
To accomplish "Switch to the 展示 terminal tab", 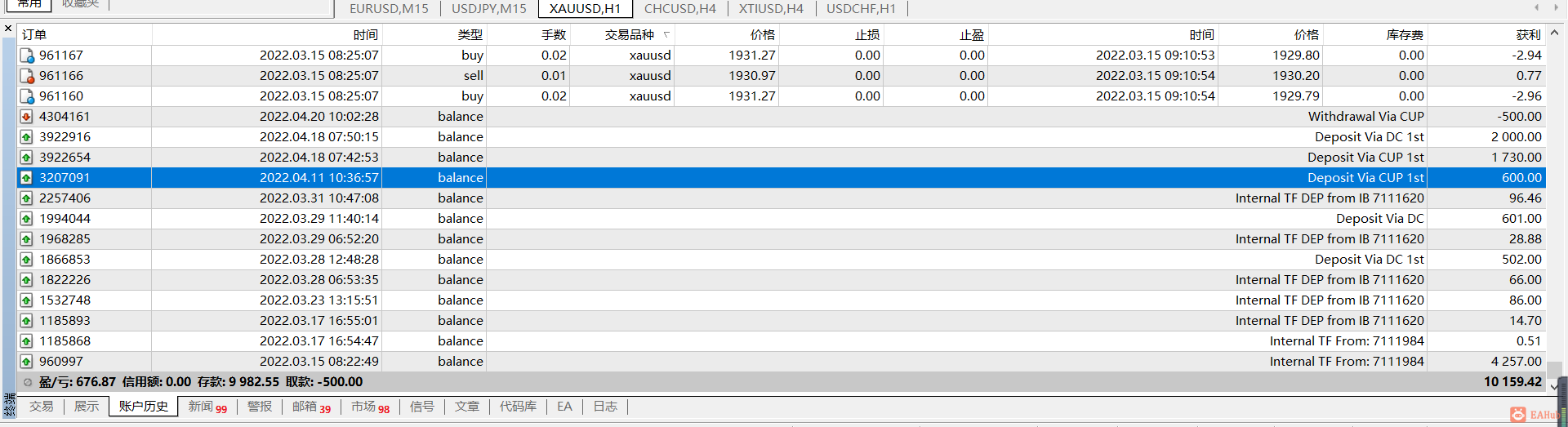I will 87,407.
